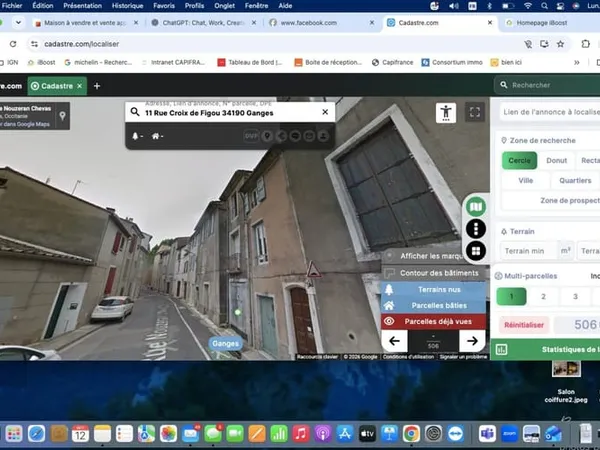Screen dimensions: 600x450
Task: Click the black grid layout button
Action: (x=476, y=251)
